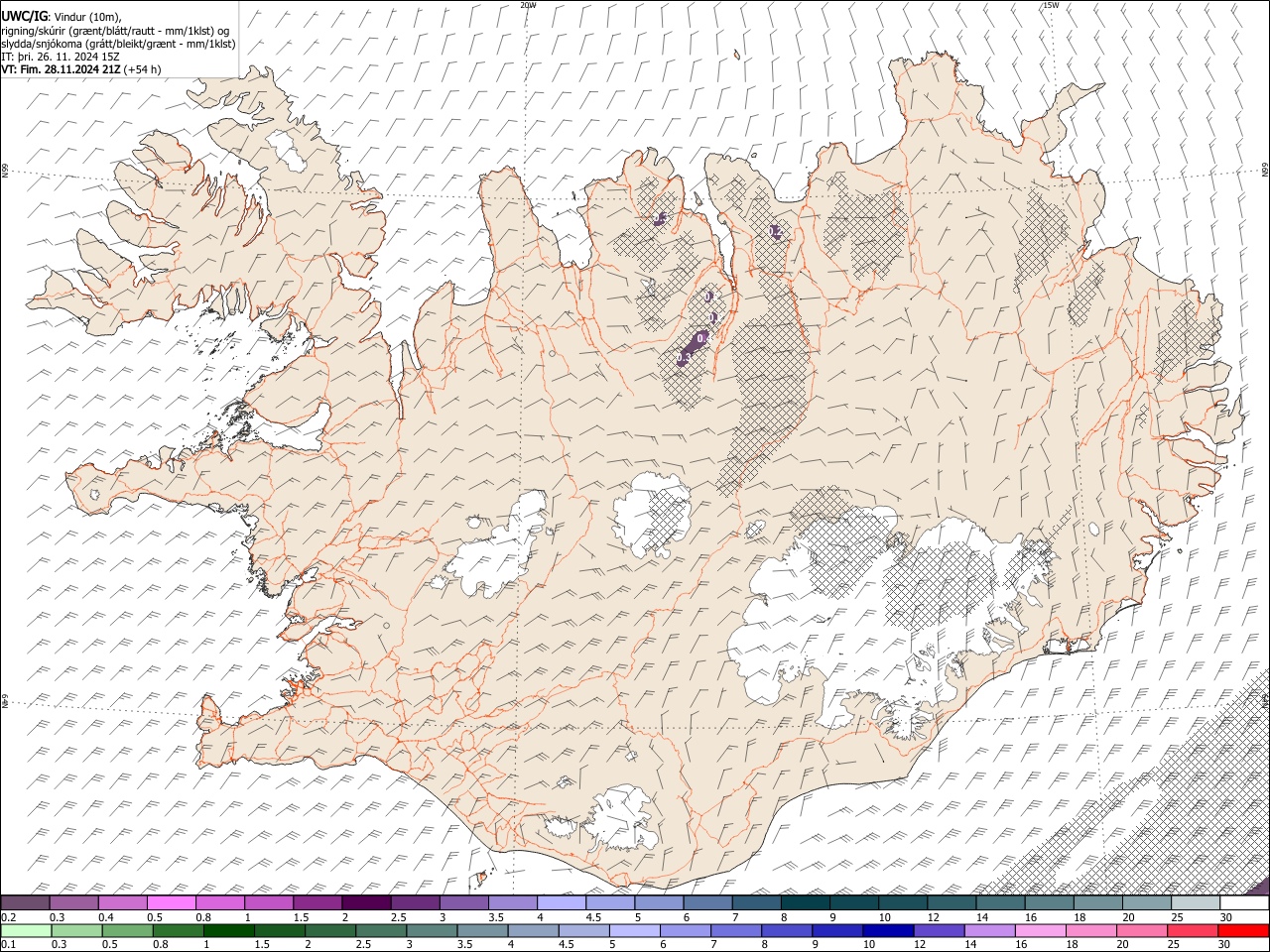Click the '20W' longitude label at top
The height and width of the screenshot is (952, 1270).
528,5
